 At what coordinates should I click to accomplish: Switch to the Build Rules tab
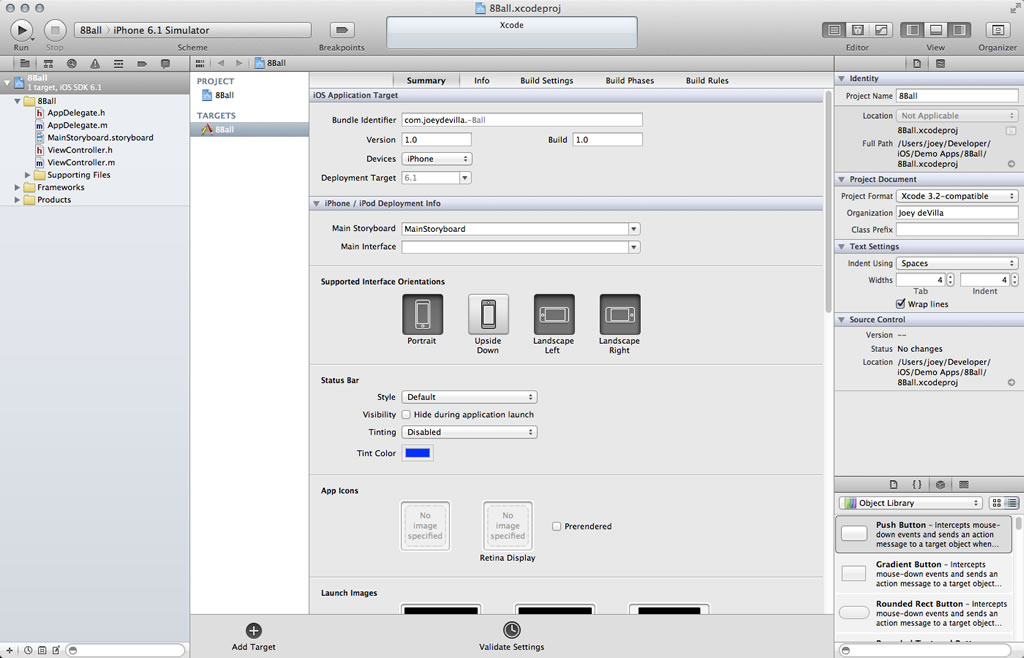coord(707,80)
